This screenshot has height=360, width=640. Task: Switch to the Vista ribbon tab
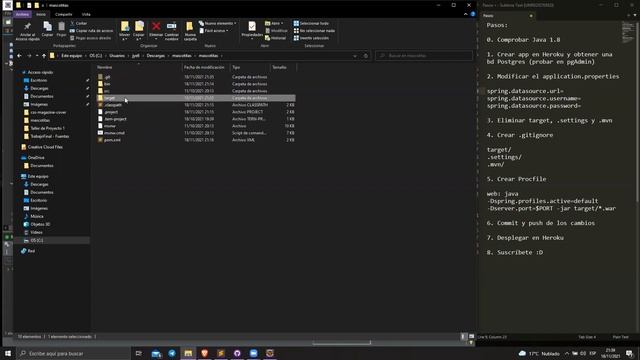(86, 14)
